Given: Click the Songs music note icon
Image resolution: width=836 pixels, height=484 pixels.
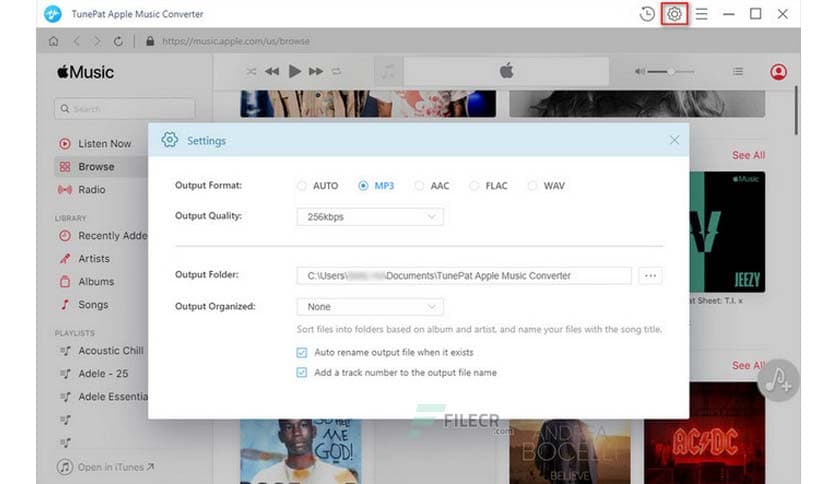Looking at the screenshot, I should 65,304.
